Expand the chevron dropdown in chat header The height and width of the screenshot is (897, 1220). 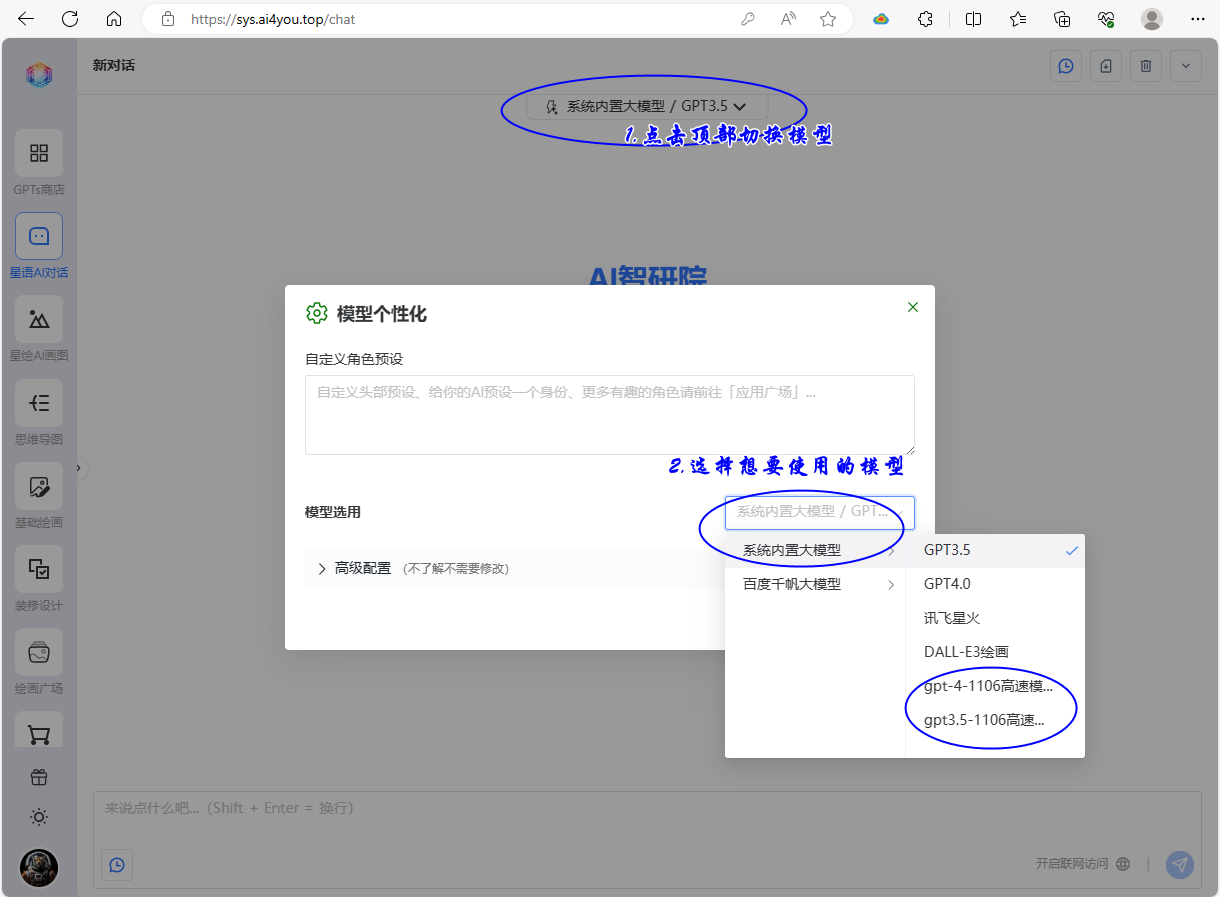[1186, 66]
